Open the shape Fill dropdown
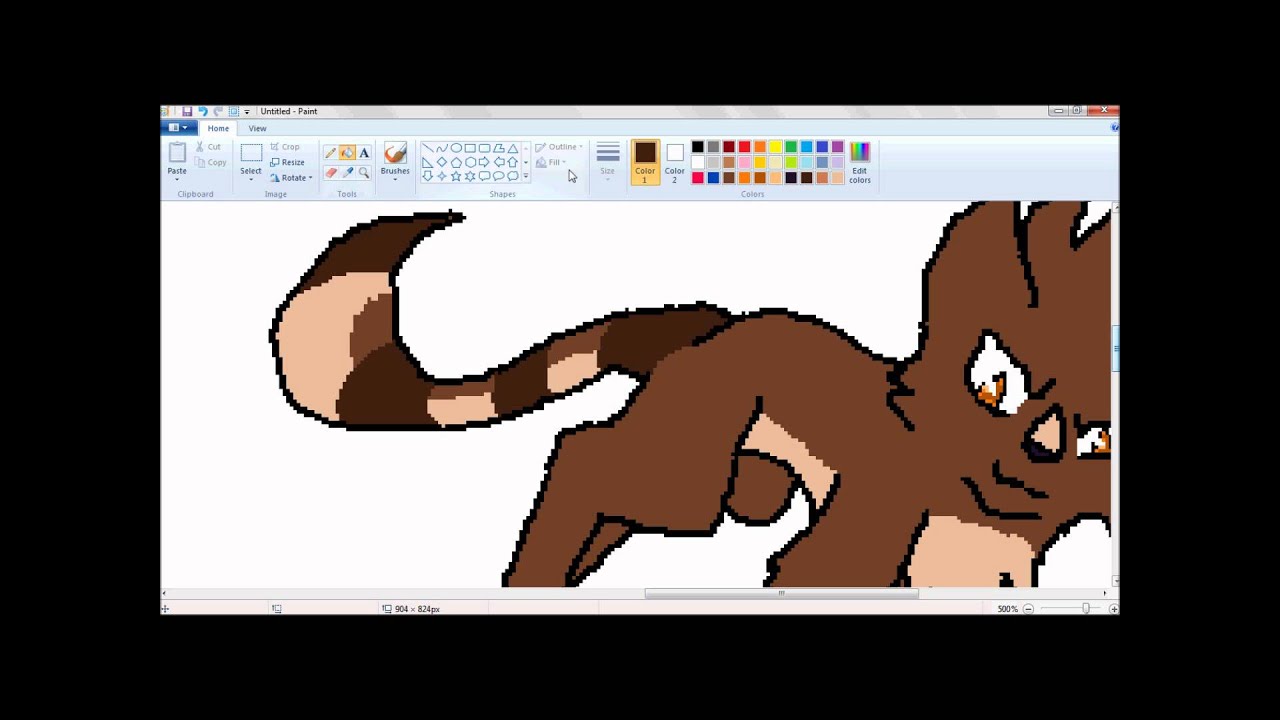The height and width of the screenshot is (720, 1280). [551, 162]
